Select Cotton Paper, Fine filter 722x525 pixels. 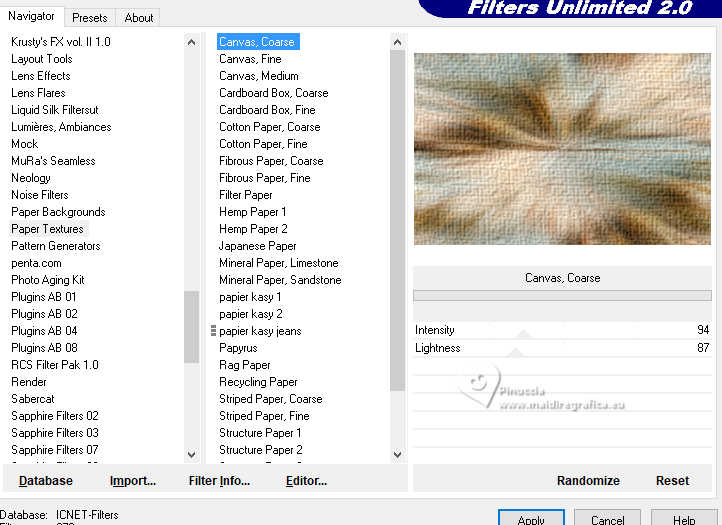click(x=263, y=144)
